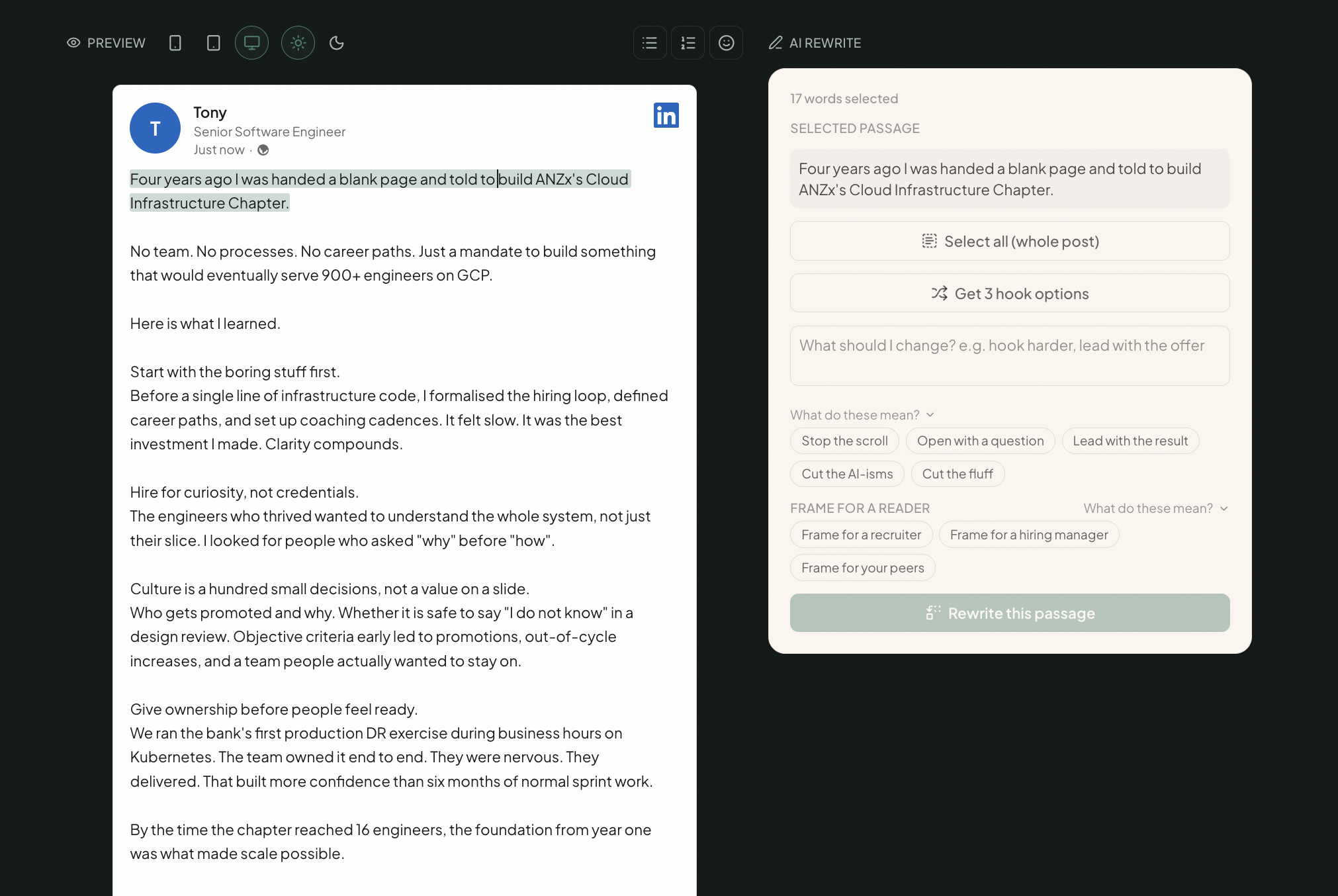Click the 'Just now' timestamp
The width and height of the screenshot is (1338, 896).
click(219, 150)
